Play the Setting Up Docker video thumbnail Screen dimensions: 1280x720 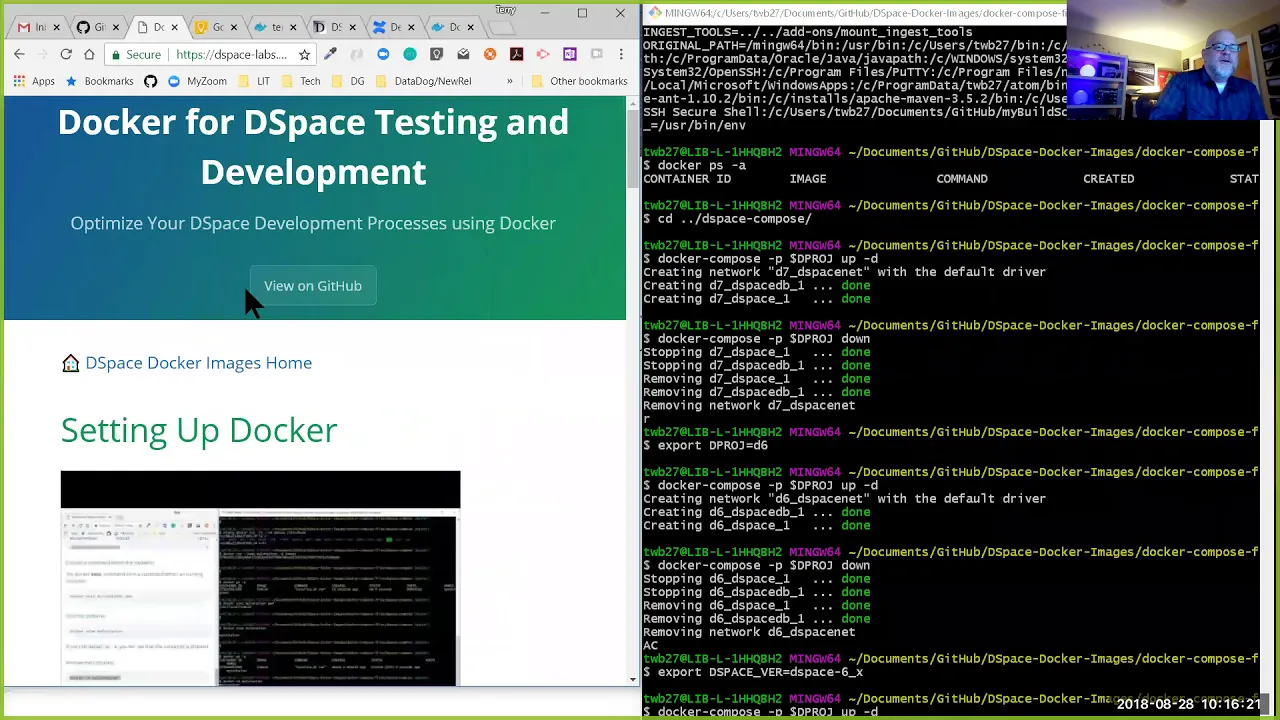pos(260,578)
